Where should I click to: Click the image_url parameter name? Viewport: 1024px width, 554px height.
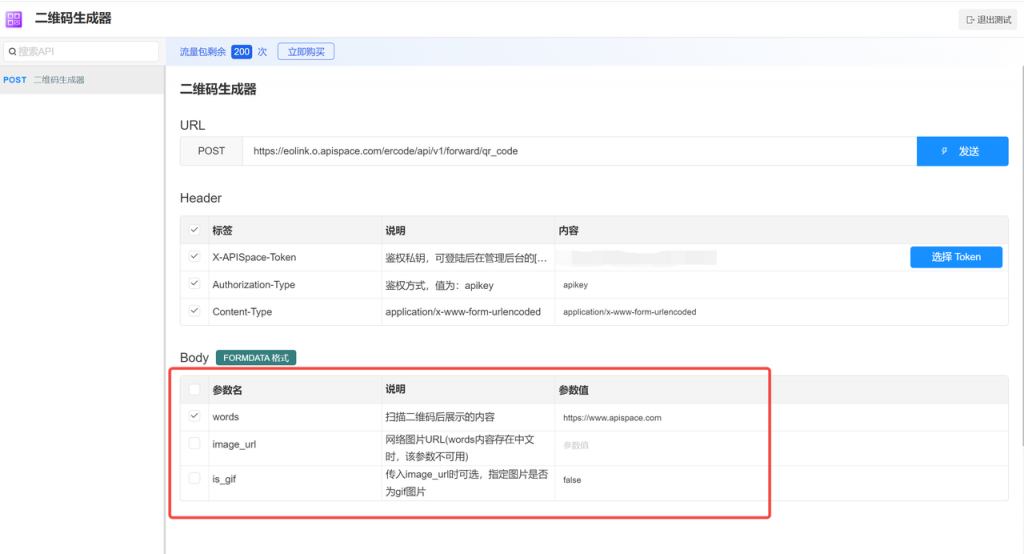(x=234, y=444)
